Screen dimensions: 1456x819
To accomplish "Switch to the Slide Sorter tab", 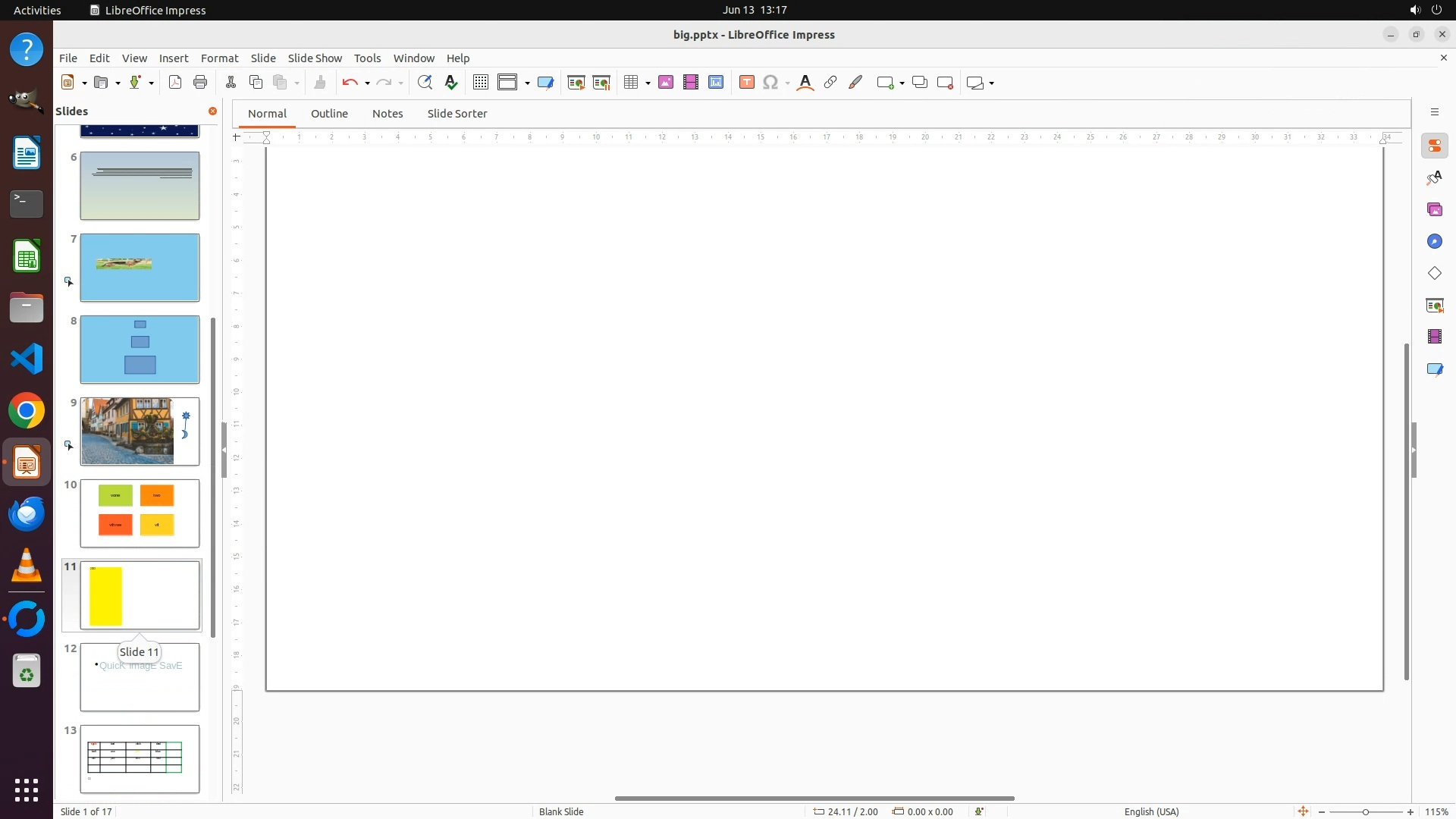I will point(457,114).
